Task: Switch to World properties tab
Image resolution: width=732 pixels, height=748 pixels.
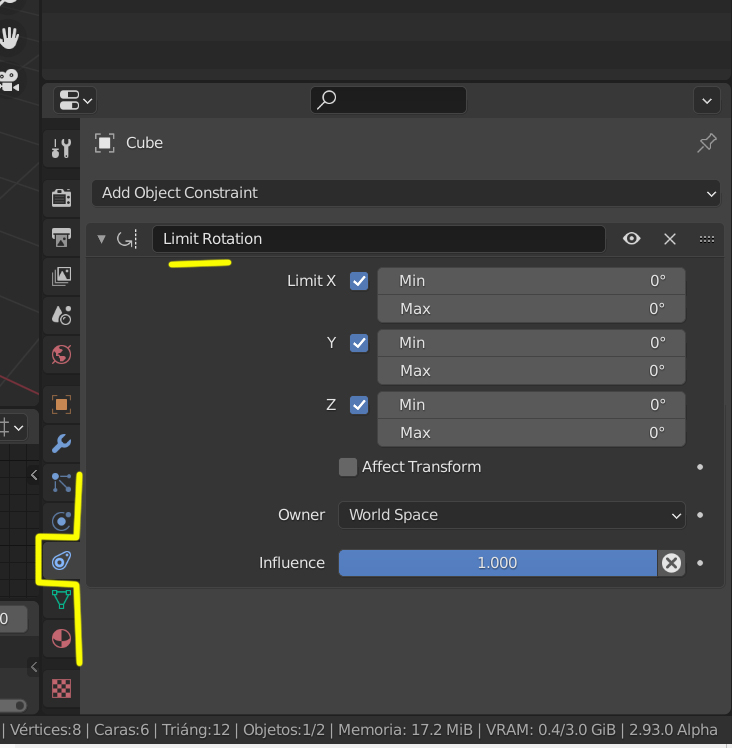Action: coord(62,354)
